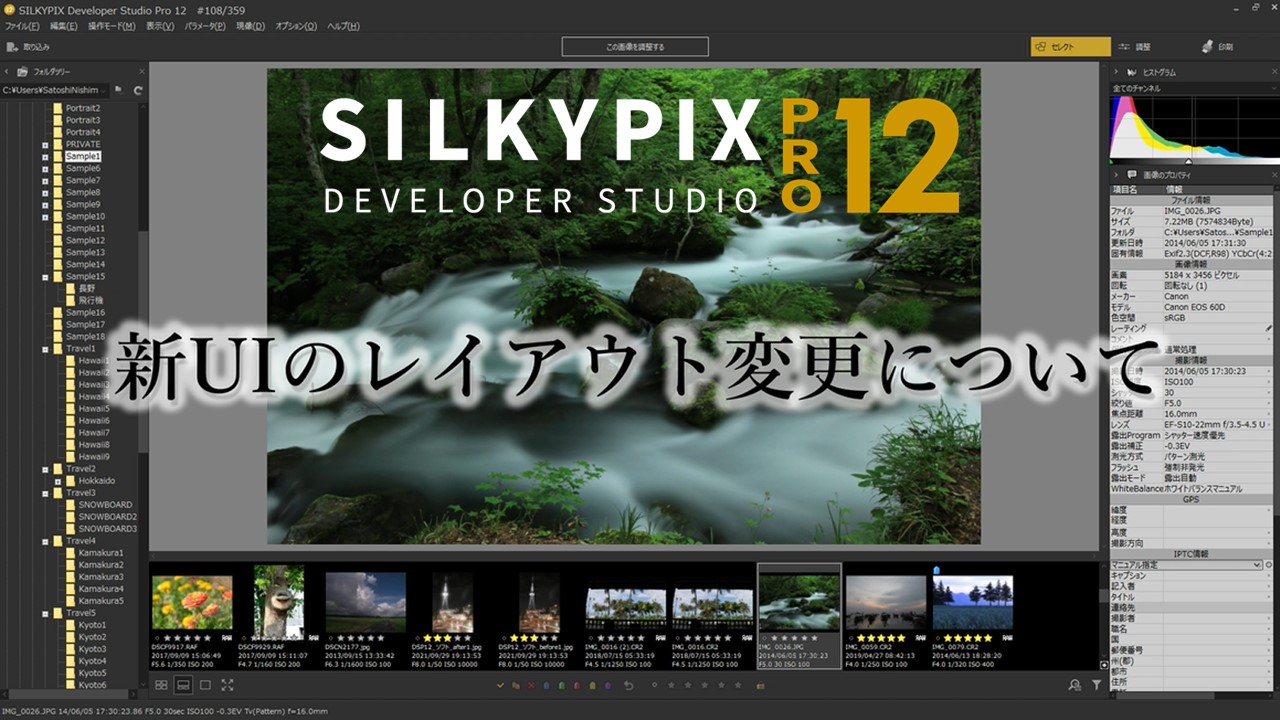Screen dimensions: 1280x720
Task: Open the ファイル(F) menu
Action: coord(22,26)
